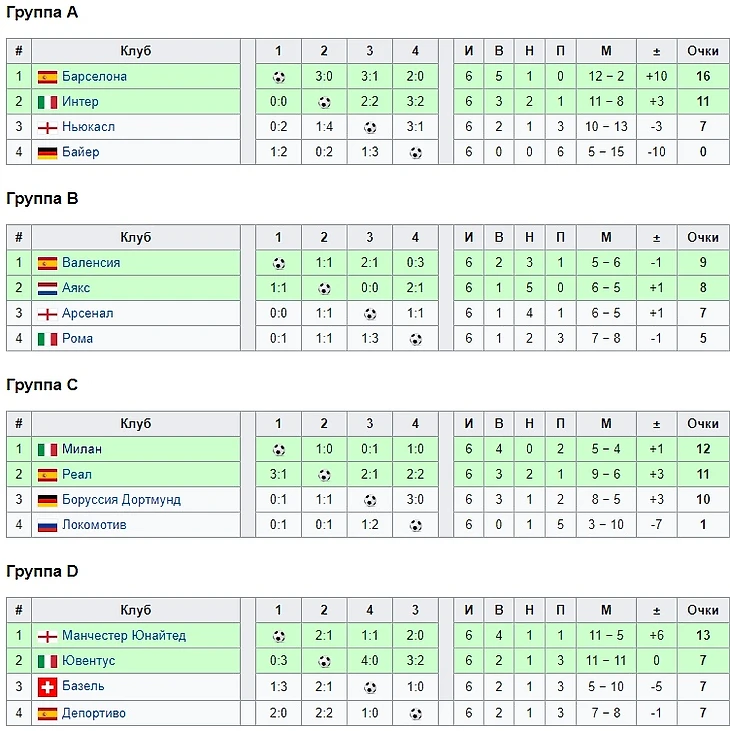
Task: Click the Russian flag next to Локомотив
Action: 47,525
